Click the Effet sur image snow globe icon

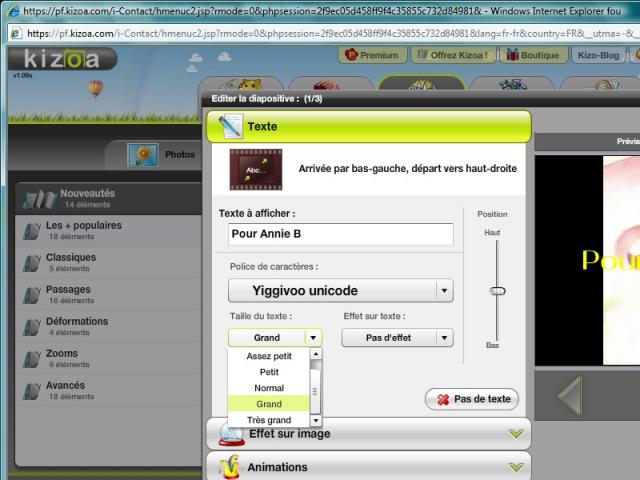click(x=231, y=435)
